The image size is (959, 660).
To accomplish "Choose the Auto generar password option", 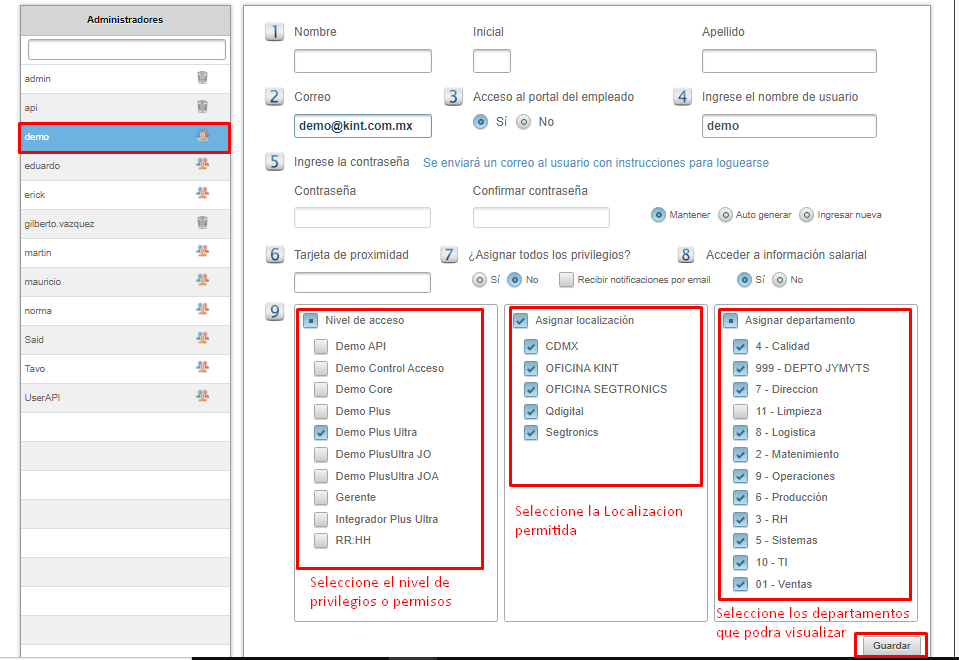I will click(726, 215).
